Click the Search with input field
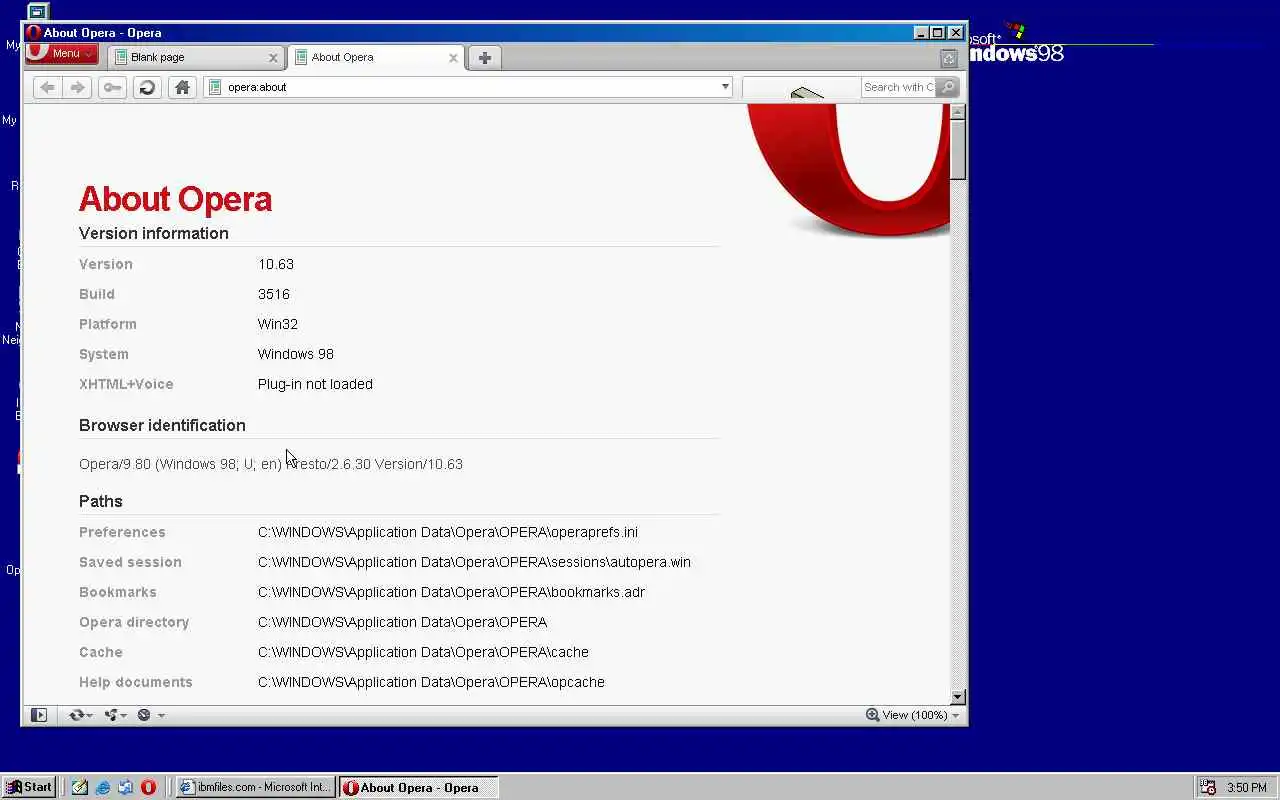Image resolution: width=1280 pixels, height=800 pixels. coord(897,87)
